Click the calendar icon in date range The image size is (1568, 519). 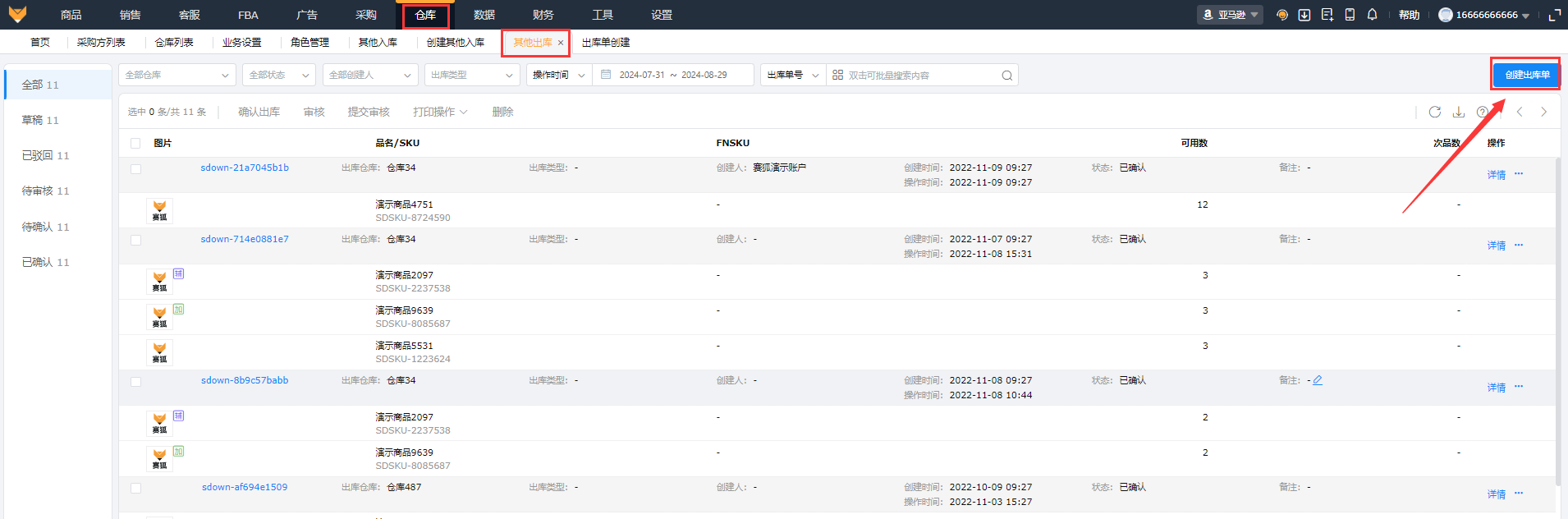(606, 75)
